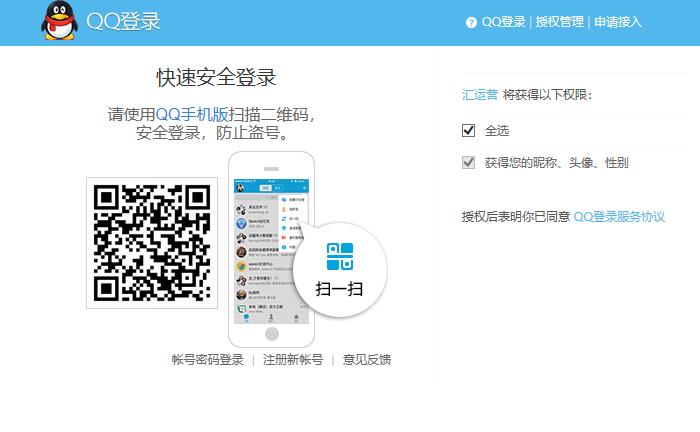Click the phone illustration image
Viewport: 700px width, 432px height.
point(271,249)
